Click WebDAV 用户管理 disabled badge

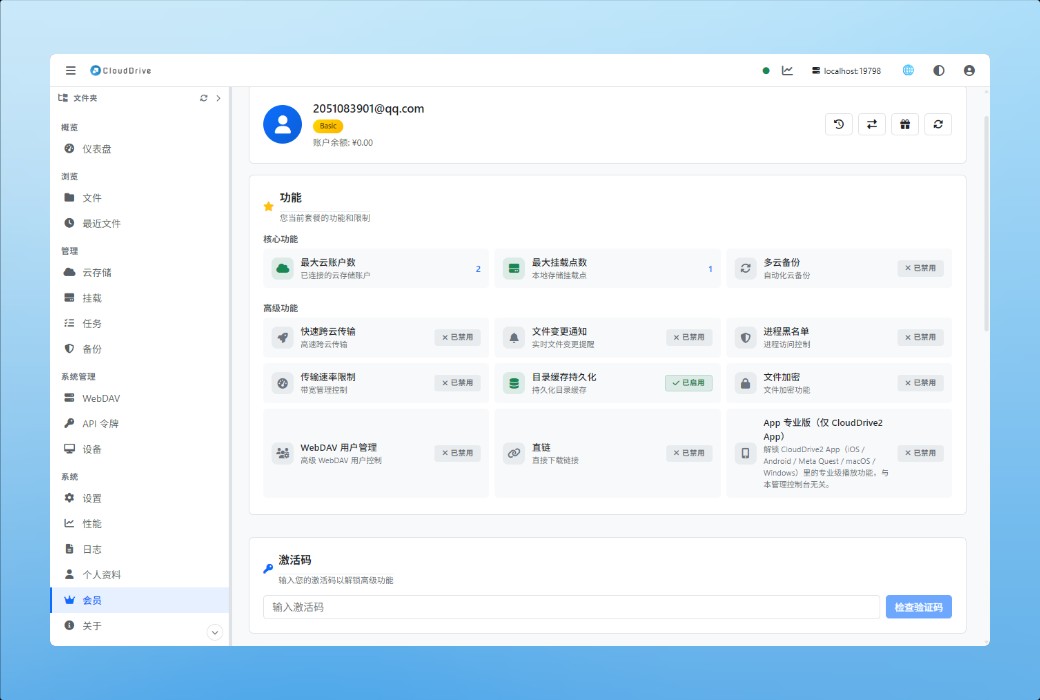(458, 453)
